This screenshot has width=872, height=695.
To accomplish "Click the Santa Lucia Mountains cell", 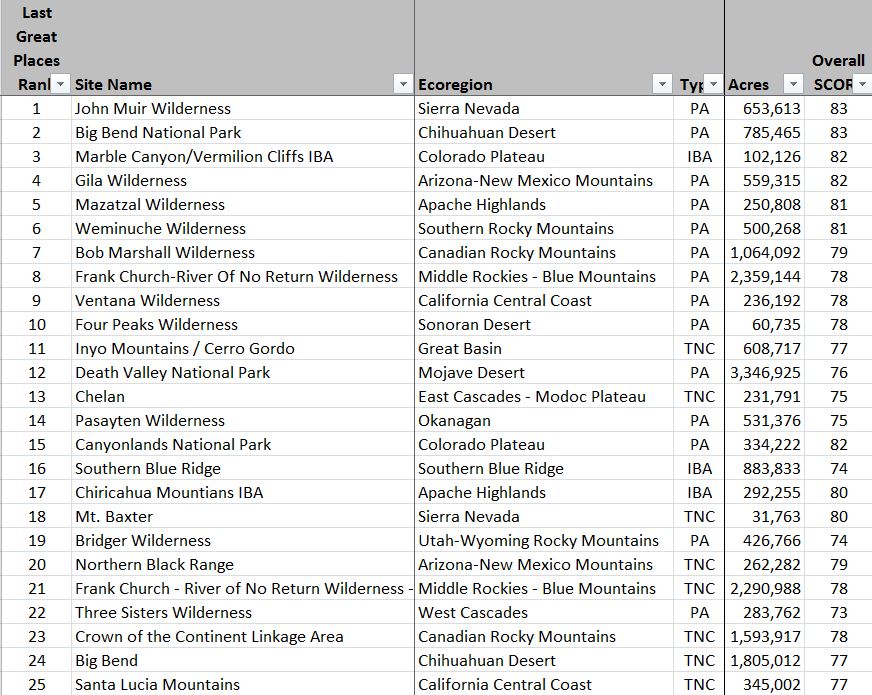I will (x=242, y=684).
